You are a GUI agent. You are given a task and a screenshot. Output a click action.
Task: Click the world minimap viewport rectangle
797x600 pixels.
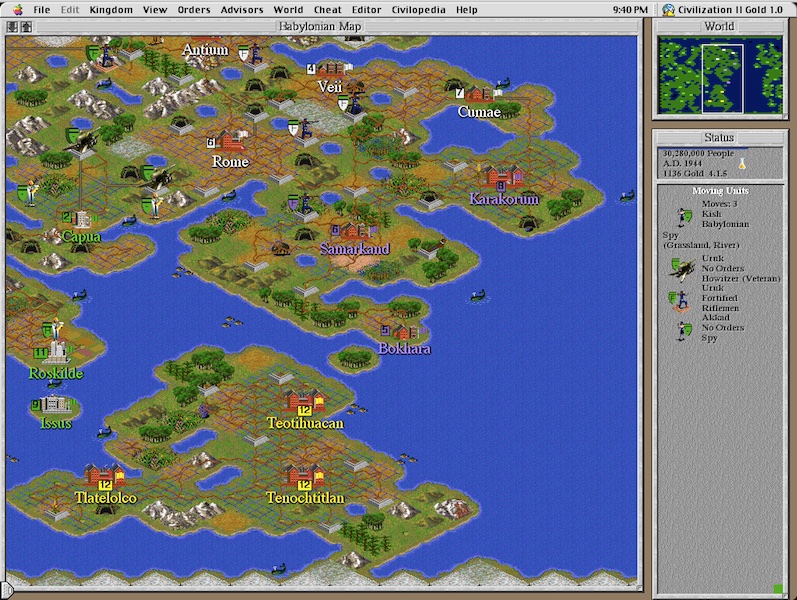pyautogui.click(x=722, y=78)
